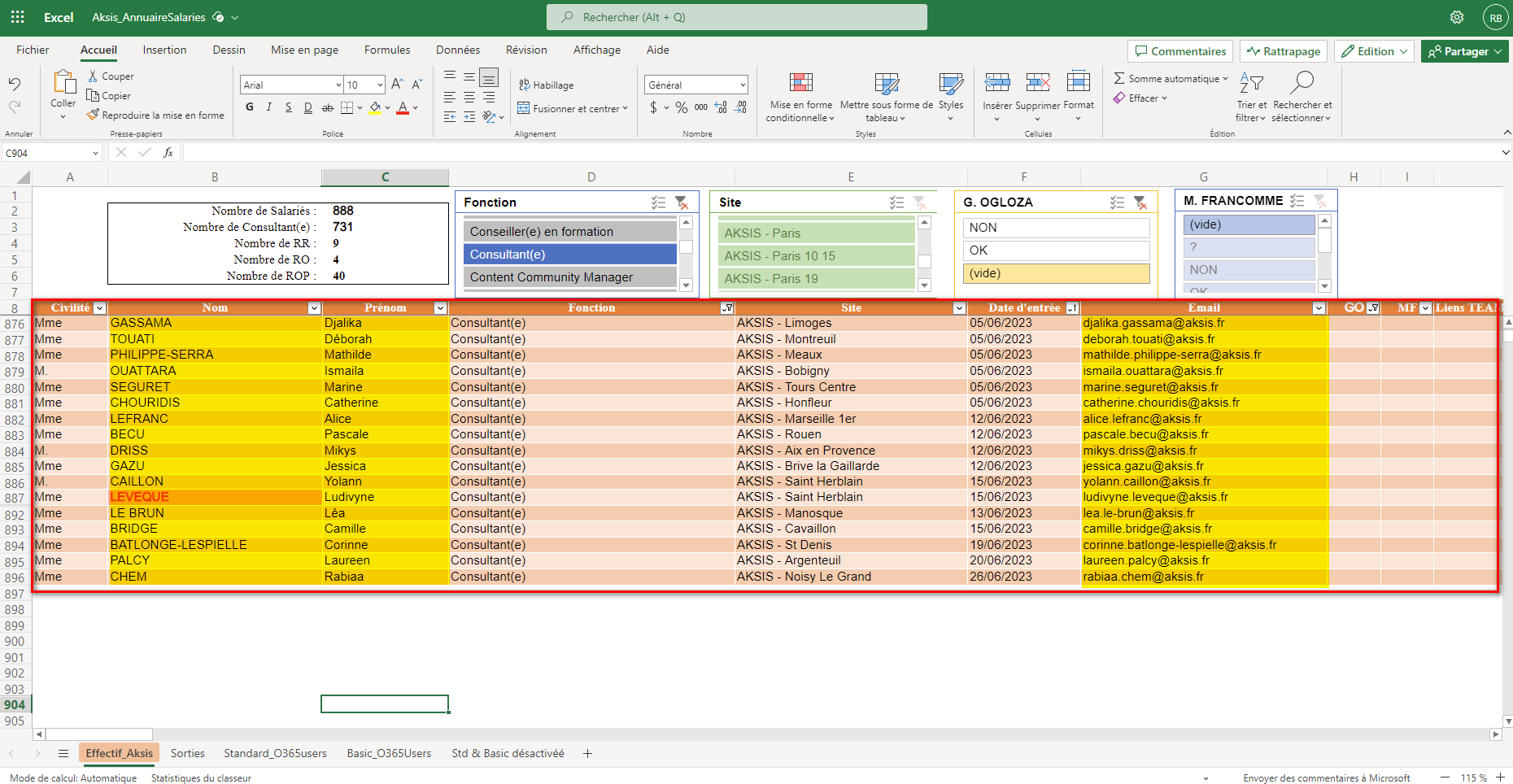Click the Couper cut icon

(x=93, y=76)
